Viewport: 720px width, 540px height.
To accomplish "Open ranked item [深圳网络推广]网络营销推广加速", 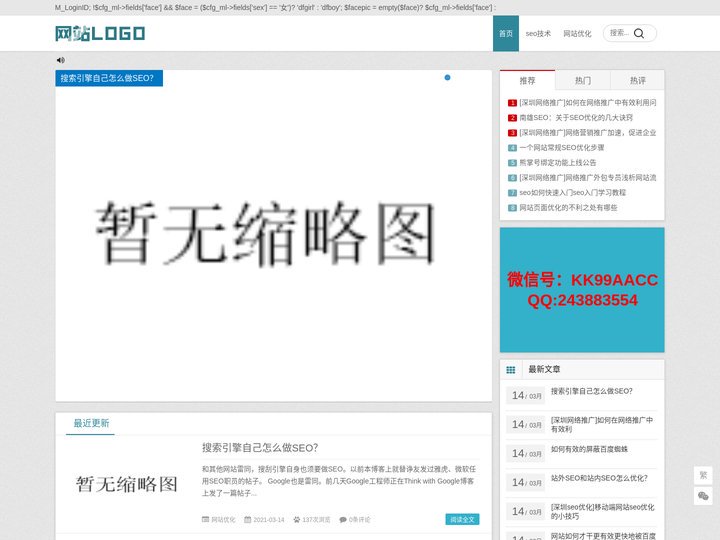I will [588, 133].
